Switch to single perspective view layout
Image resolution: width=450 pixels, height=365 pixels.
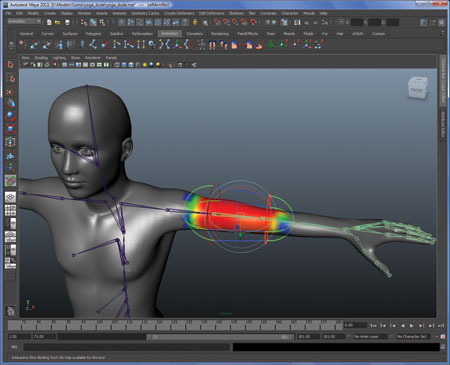tap(10, 197)
